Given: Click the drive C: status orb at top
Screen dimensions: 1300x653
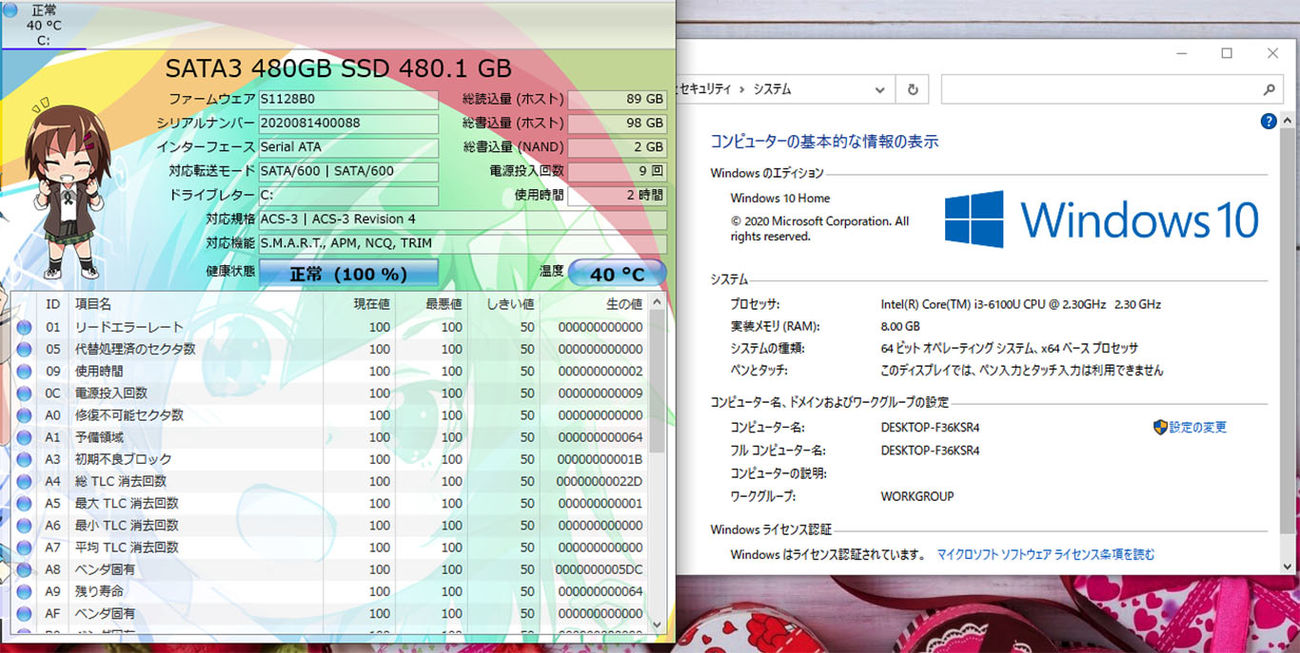Looking at the screenshot, I should tap(10, 10).
